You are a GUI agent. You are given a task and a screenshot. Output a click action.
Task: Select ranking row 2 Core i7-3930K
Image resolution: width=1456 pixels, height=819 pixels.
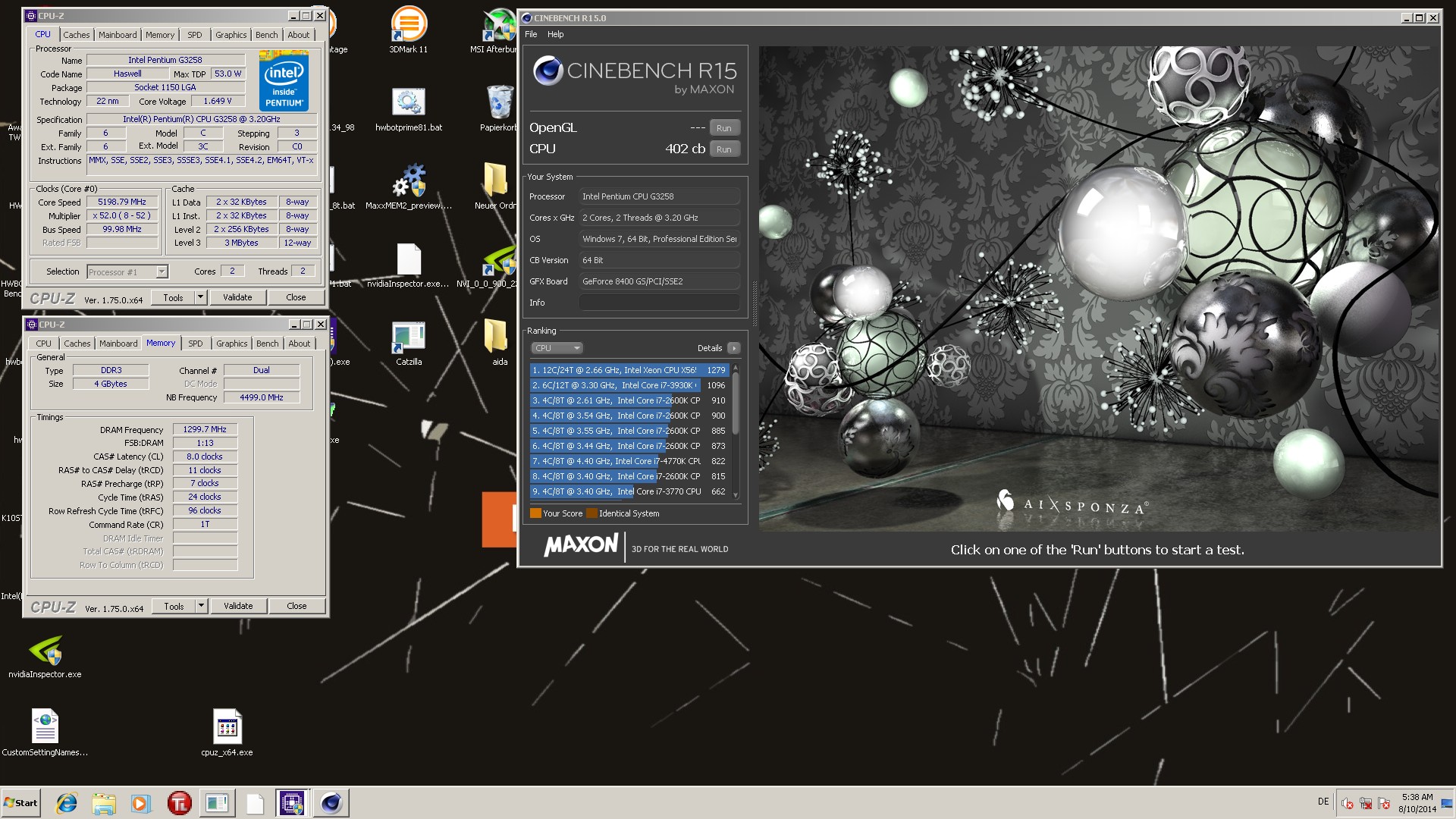click(629, 385)
